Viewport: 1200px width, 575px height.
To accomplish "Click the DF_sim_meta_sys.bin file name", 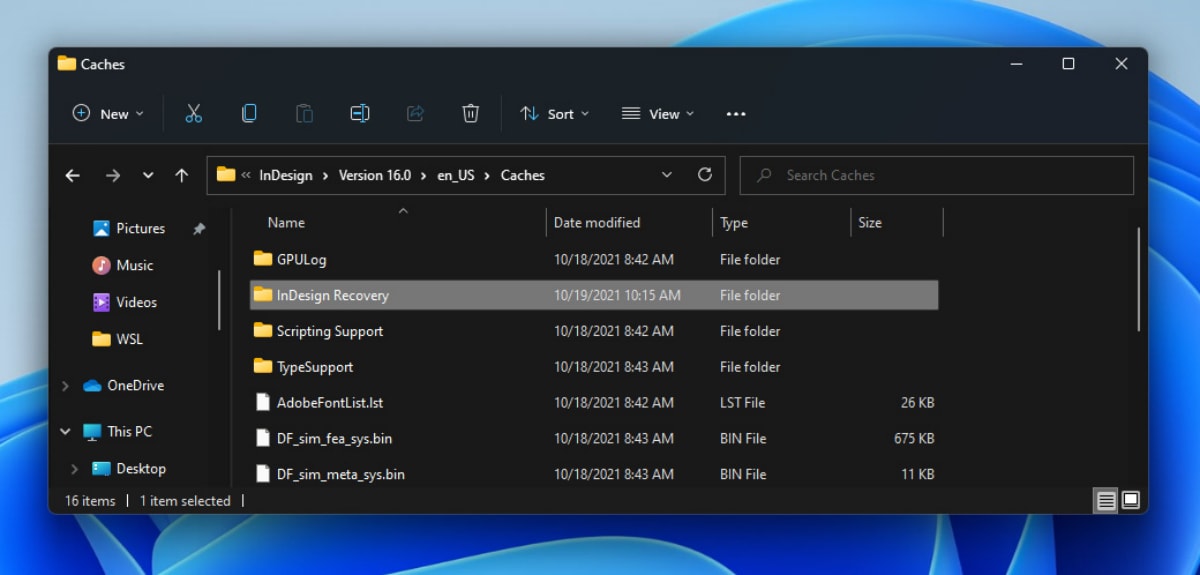I will 341,474.
